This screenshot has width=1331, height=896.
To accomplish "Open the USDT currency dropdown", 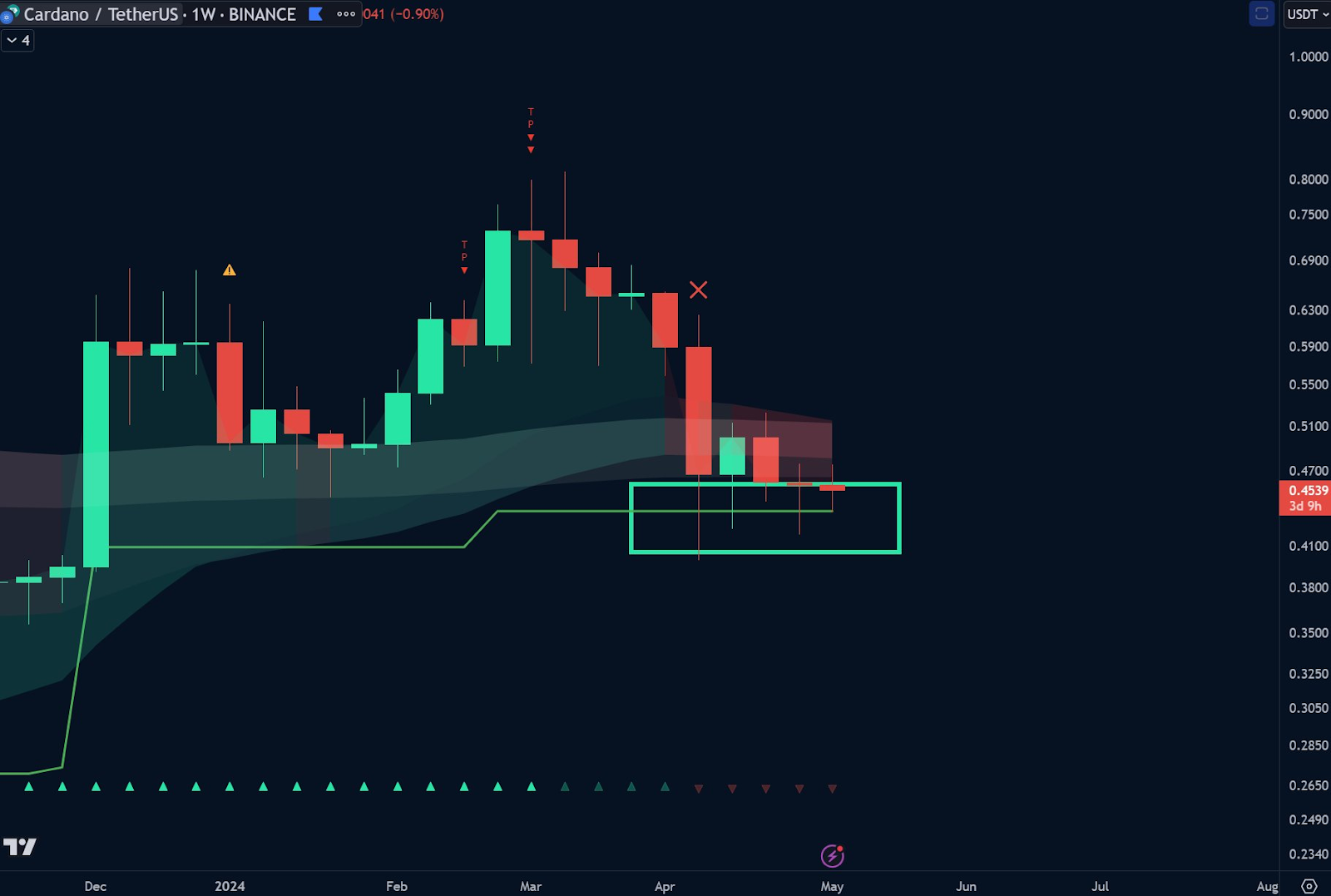I will [1302, 13].
